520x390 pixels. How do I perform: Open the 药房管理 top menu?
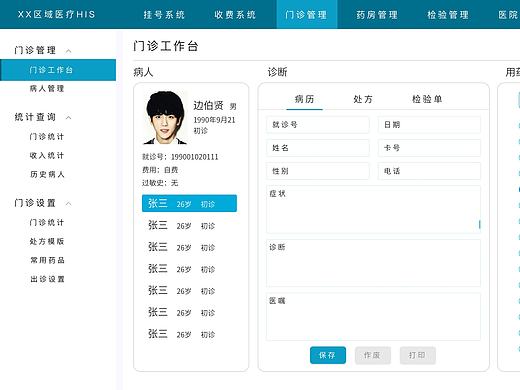pyautogui.click(x=377, y=15)
